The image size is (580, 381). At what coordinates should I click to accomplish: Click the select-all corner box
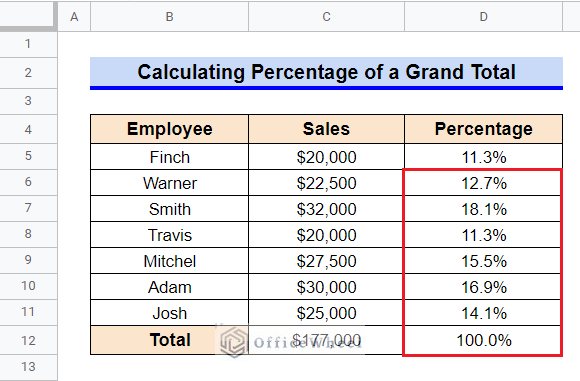[28, 15]
